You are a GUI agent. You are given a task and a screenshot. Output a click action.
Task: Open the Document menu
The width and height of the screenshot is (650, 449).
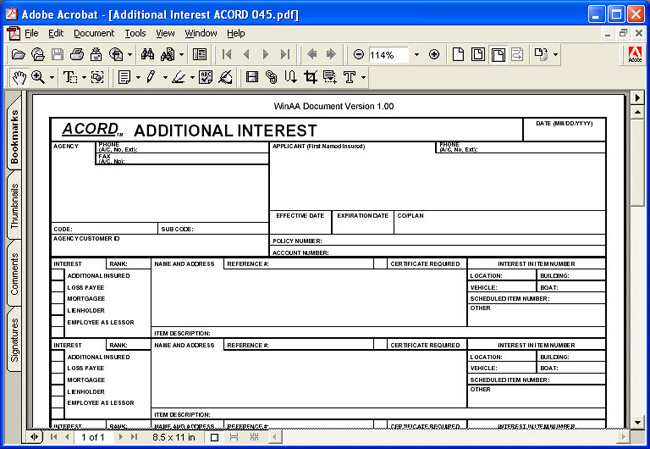tap(94, 33)
